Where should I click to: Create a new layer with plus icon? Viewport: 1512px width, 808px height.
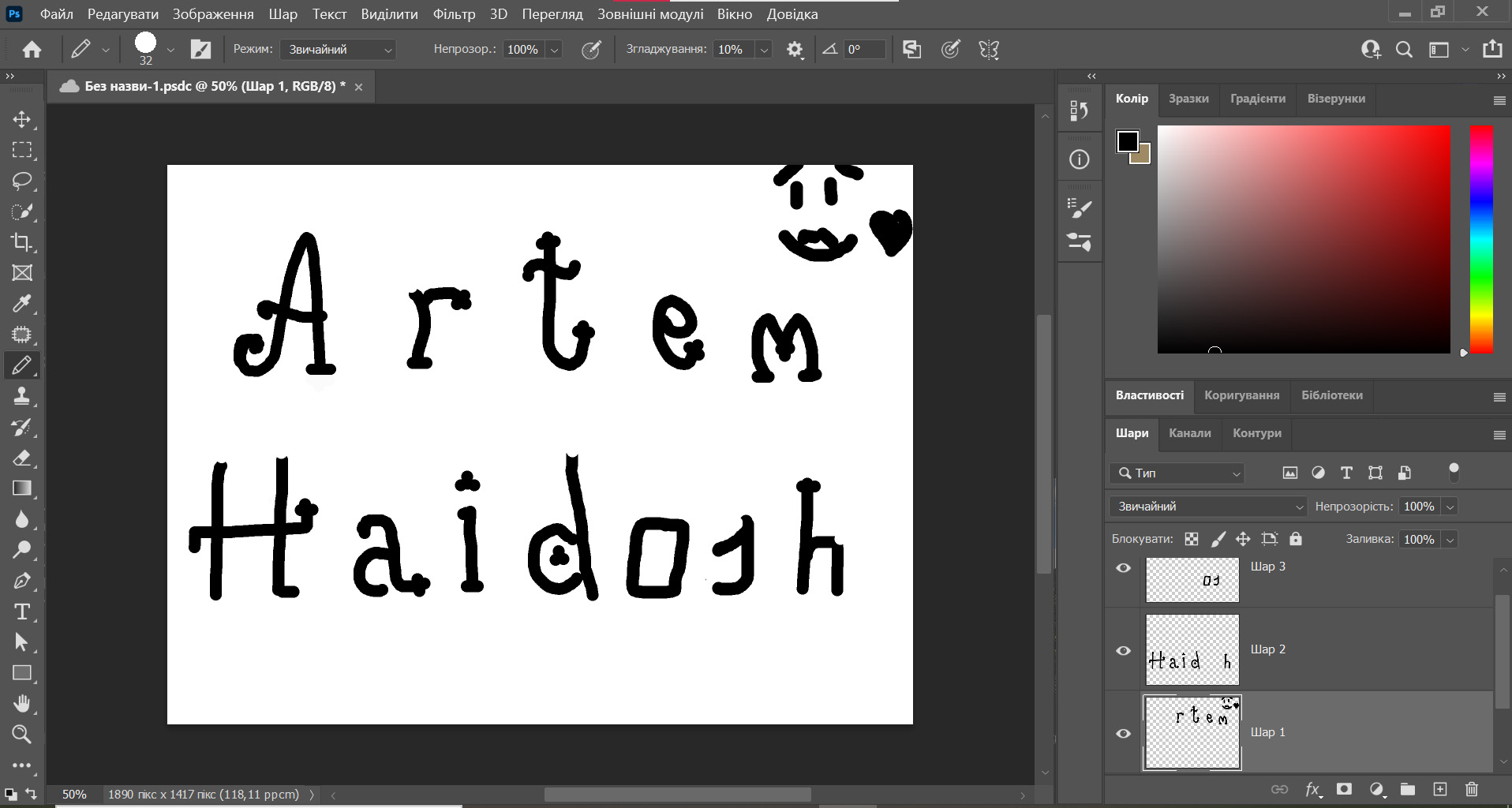point(1440,789)
